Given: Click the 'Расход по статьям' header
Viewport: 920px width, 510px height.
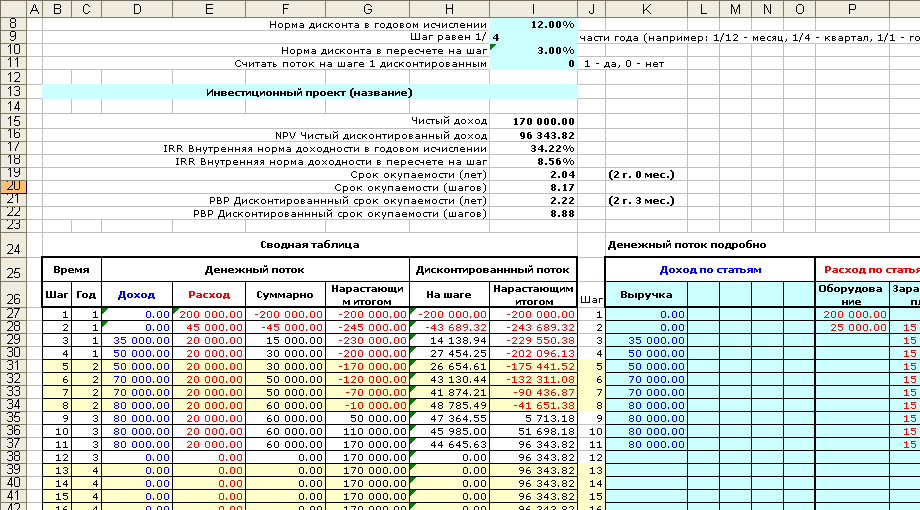Looking at the screenshot, I should click(x=868, y=270).
